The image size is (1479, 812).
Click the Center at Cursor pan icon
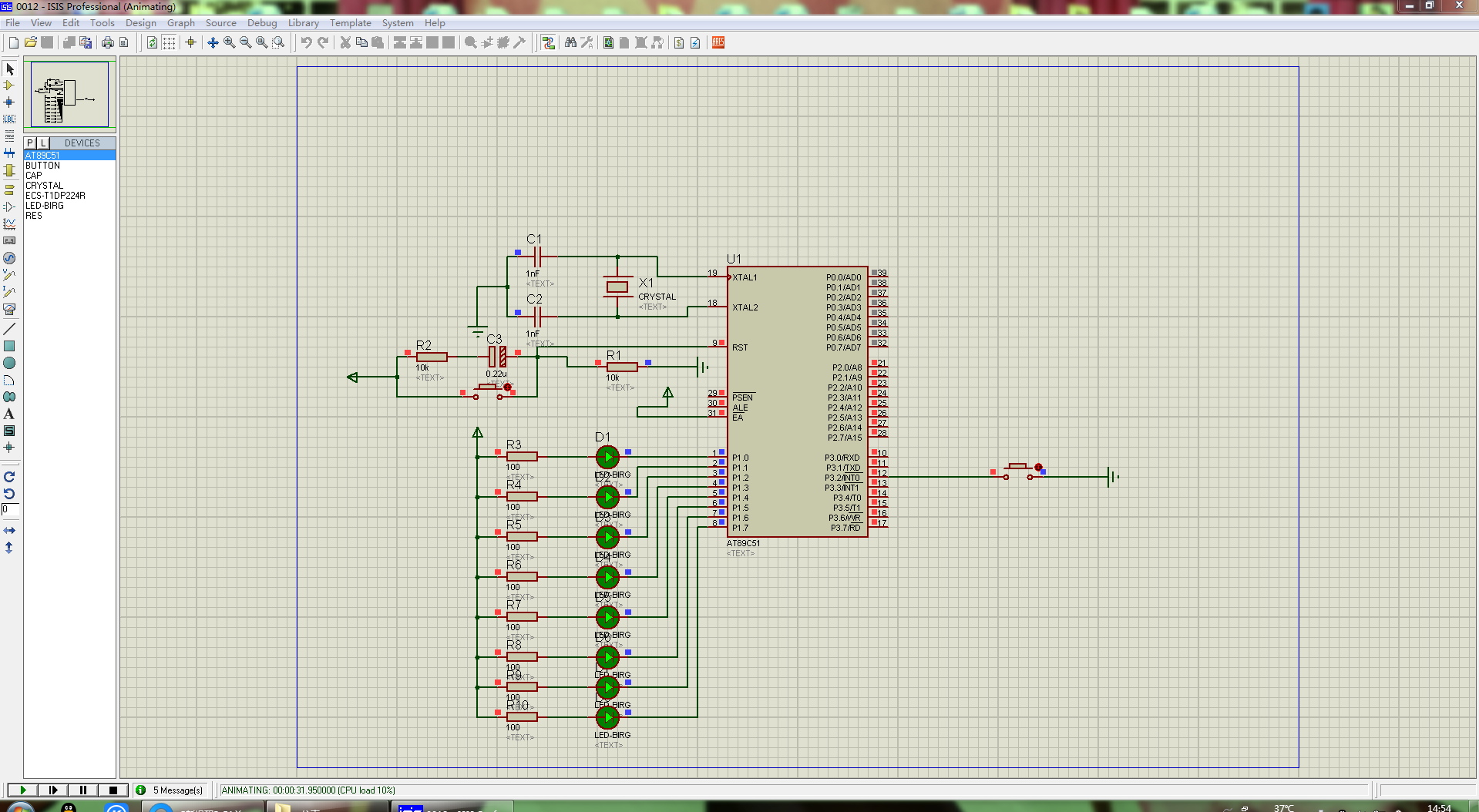(x=213, y=42)
